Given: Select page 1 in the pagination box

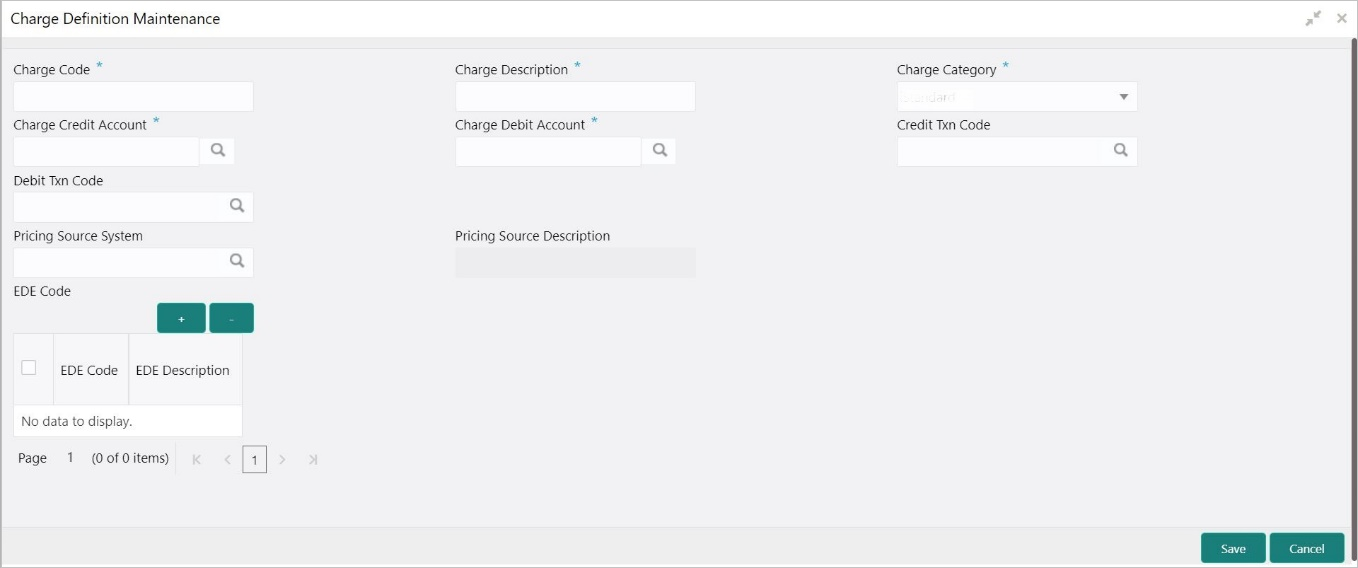Looking at the screenshot, I should click(255, 460).
